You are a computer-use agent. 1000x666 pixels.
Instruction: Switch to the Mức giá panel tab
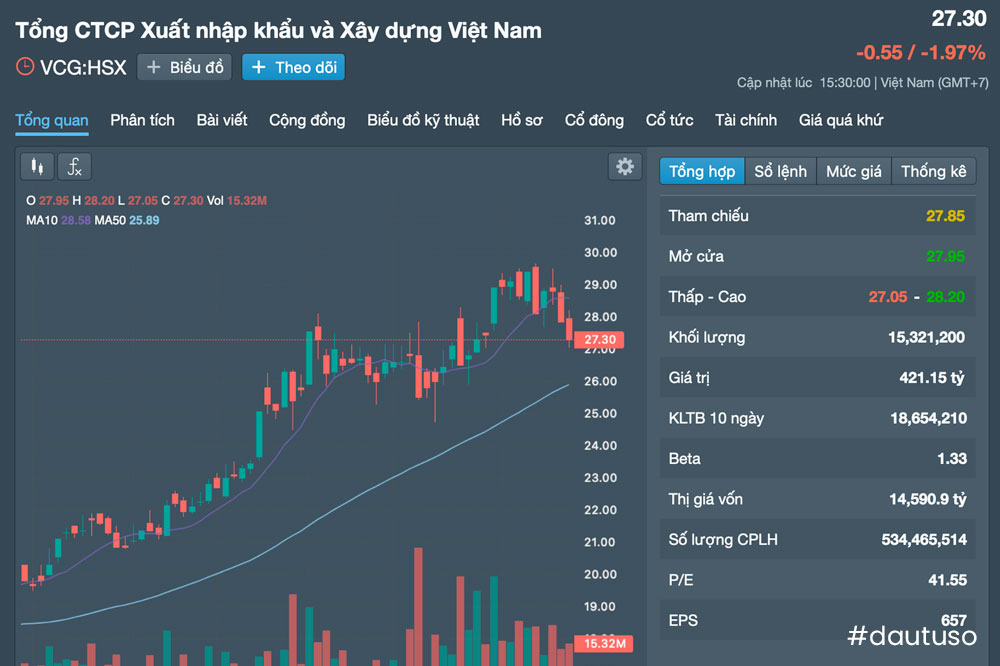854,171
